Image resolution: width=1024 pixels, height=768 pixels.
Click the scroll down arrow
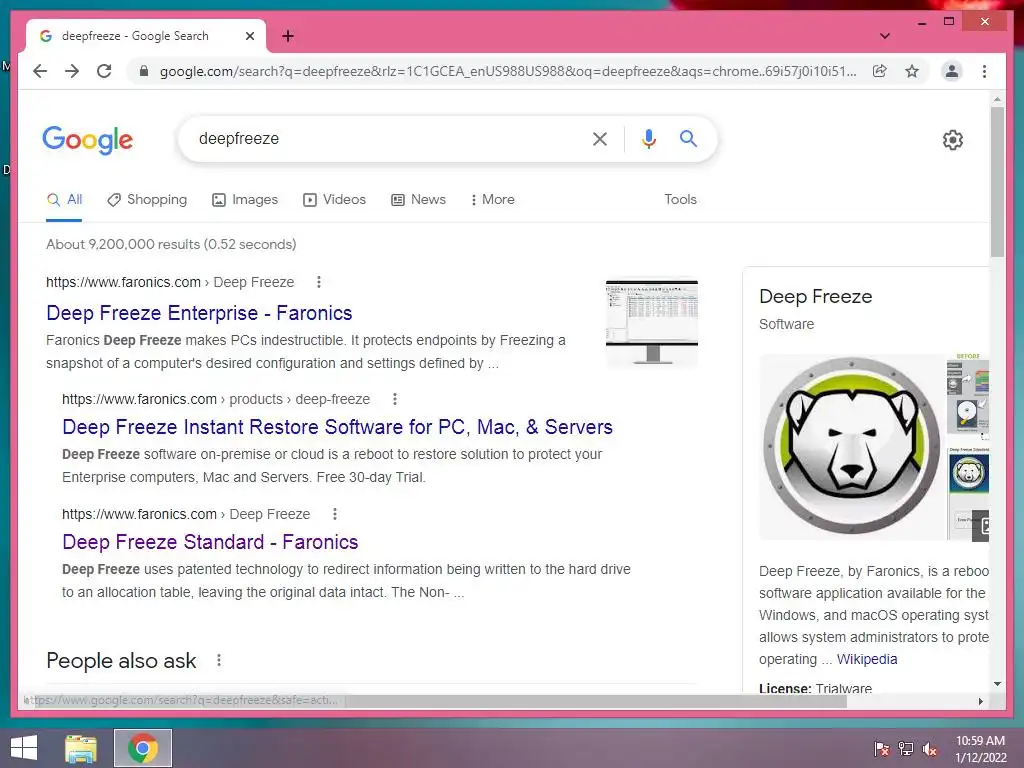click(997, 684)
